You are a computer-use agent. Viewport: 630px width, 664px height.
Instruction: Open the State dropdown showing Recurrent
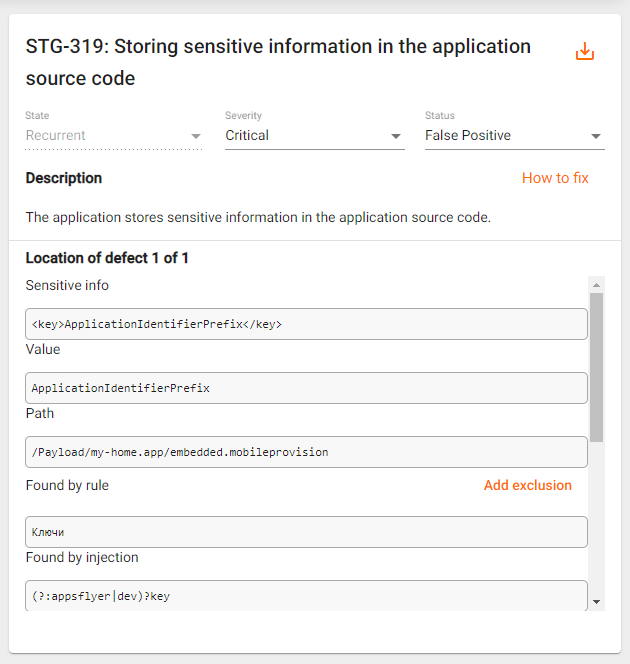point(113,136)
